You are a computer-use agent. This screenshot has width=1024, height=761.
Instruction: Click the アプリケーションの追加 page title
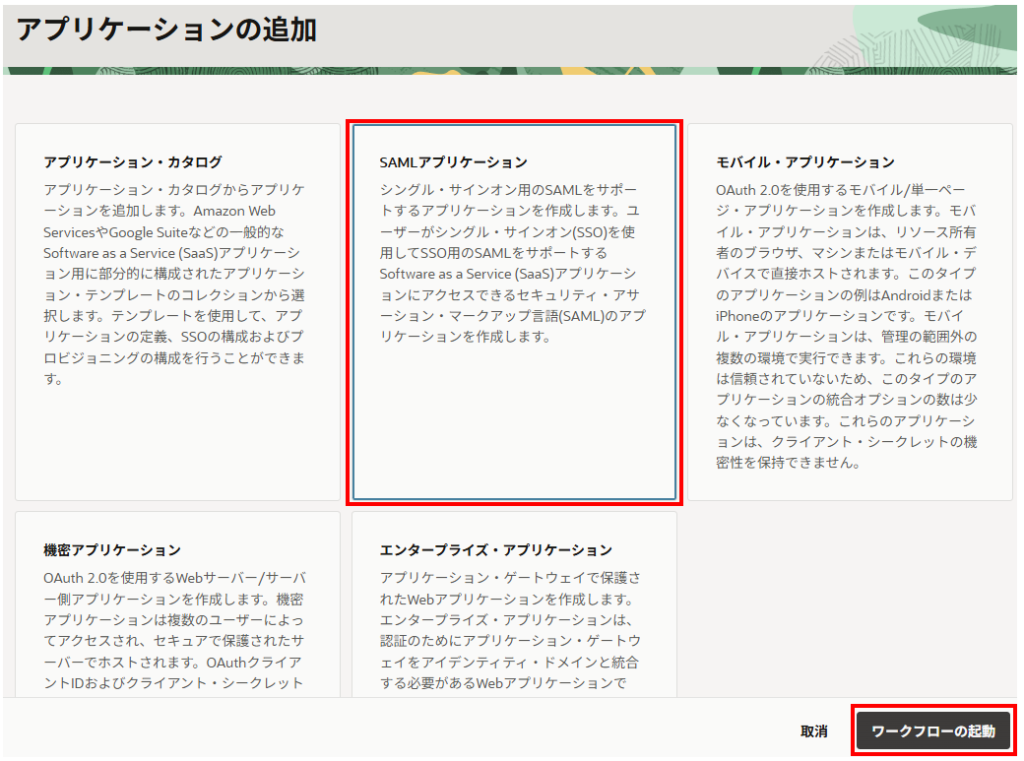coord(166,30)
